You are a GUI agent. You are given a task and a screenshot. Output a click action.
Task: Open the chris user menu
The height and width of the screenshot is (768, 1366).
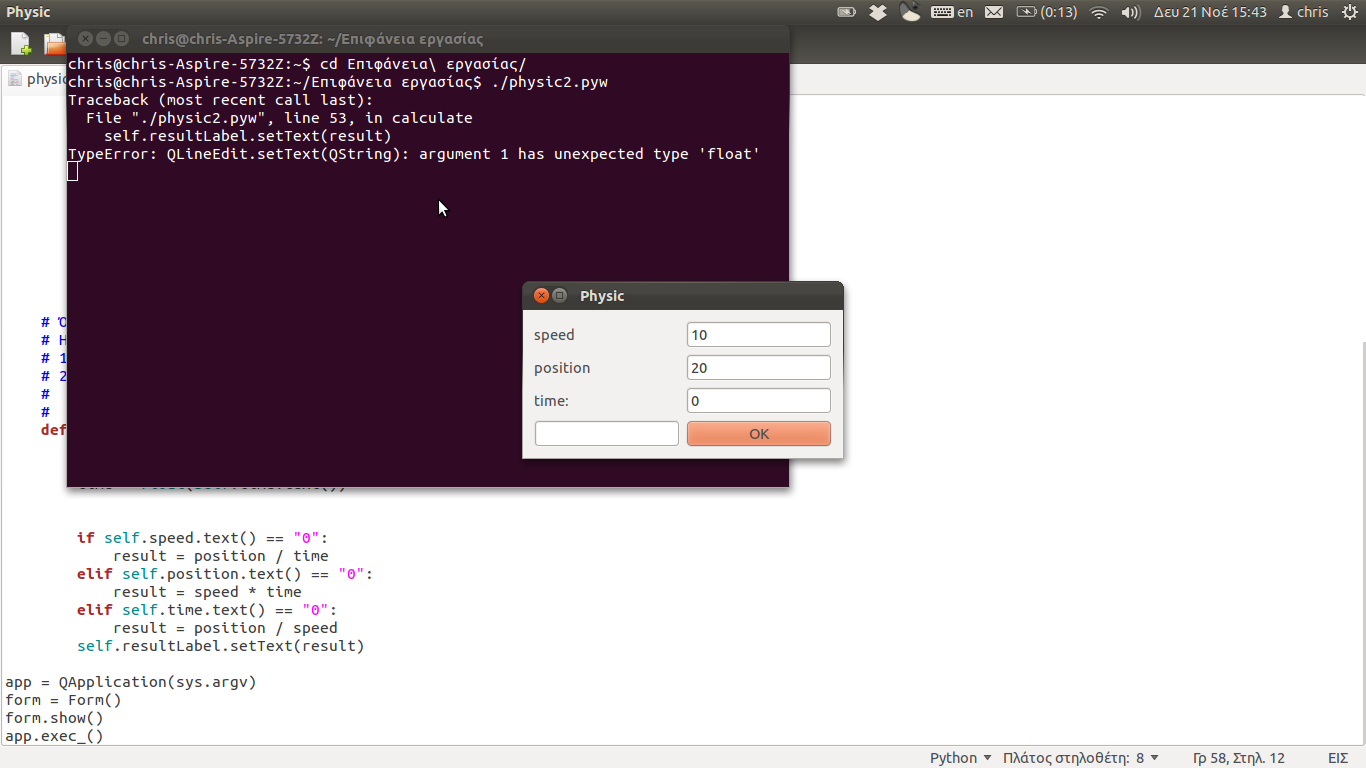tap(1304, 12)
